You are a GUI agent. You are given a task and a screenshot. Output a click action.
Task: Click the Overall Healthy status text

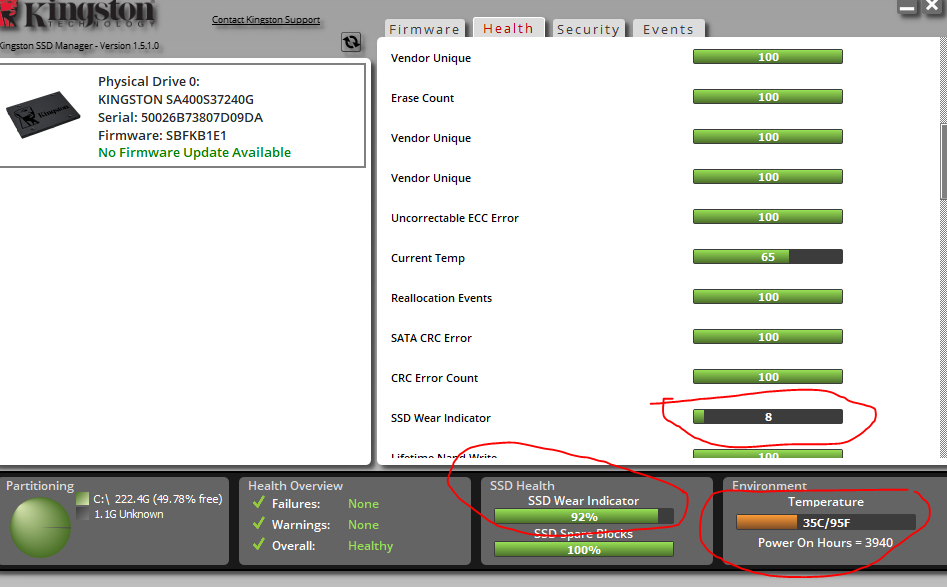(x=370, y=546)
